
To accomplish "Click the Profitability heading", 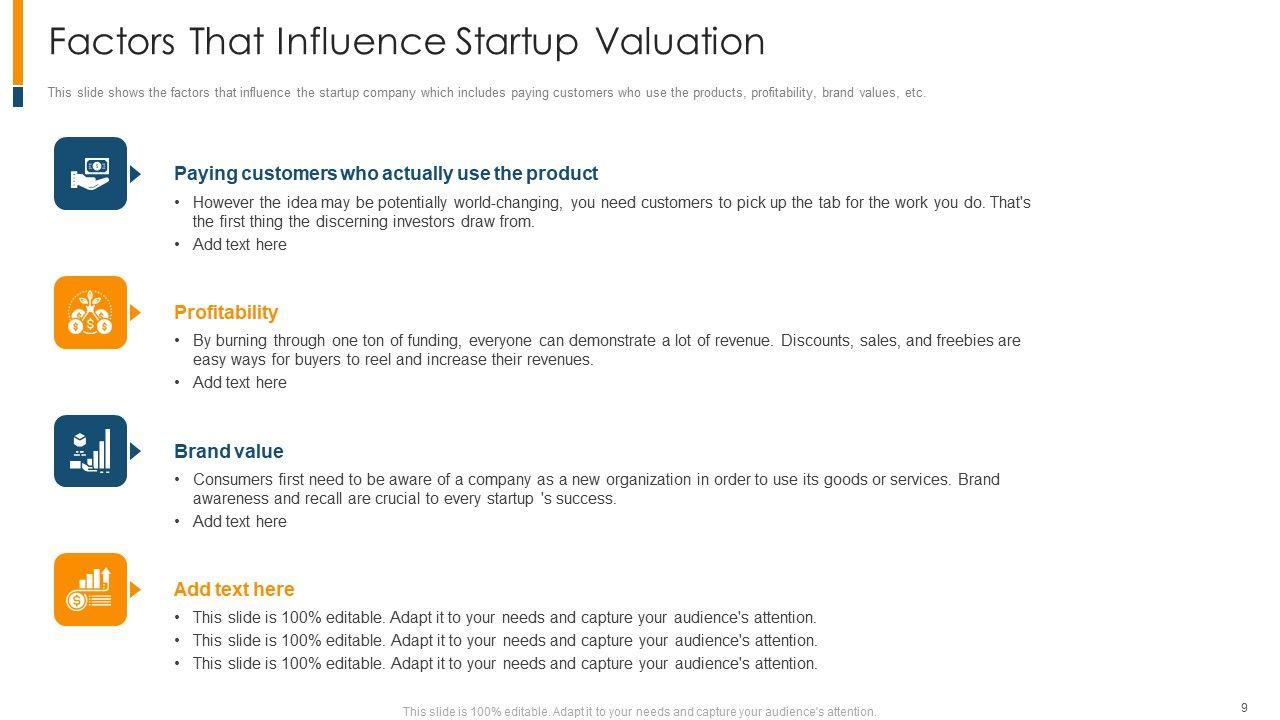I will [x=226, y=312].
